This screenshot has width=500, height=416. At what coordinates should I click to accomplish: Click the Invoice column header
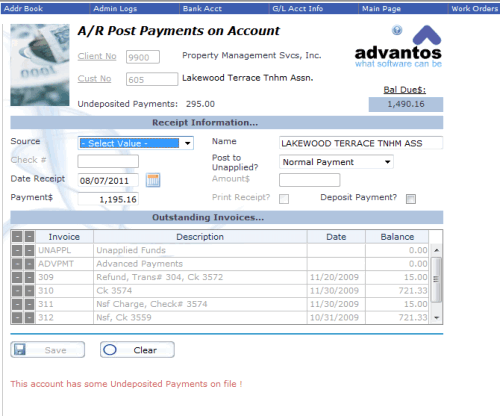(x=64, y=237)
